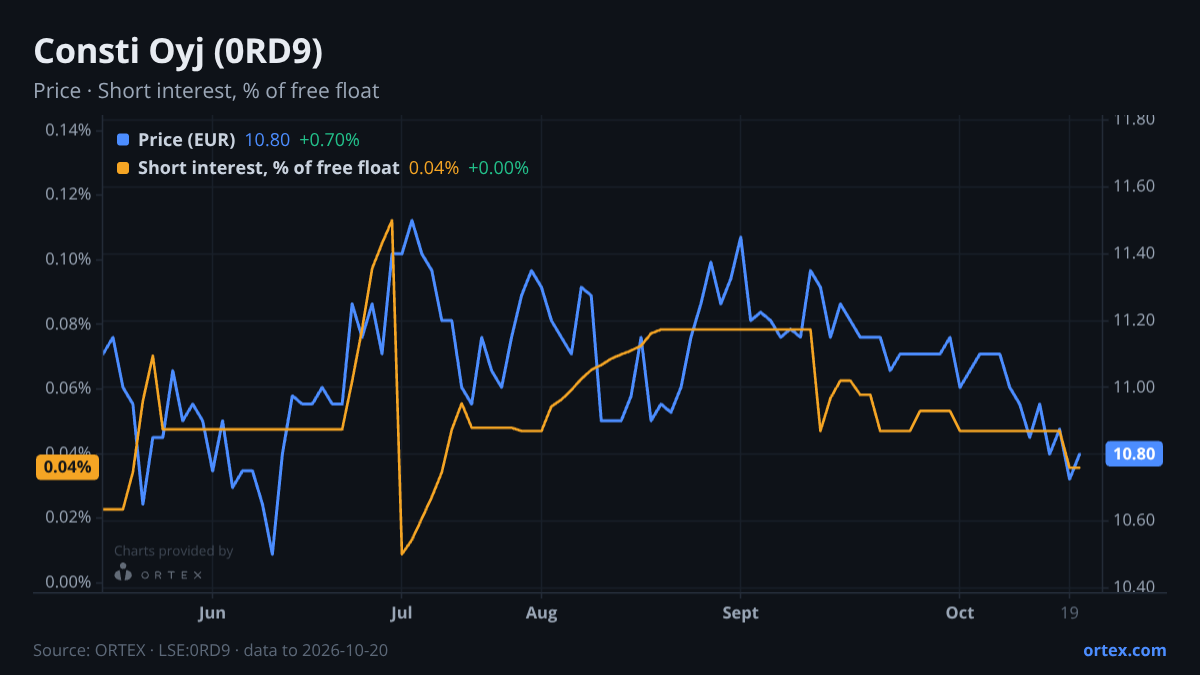Click the Jun x-axis label
1200x675 pixels.
click(212, 612)
